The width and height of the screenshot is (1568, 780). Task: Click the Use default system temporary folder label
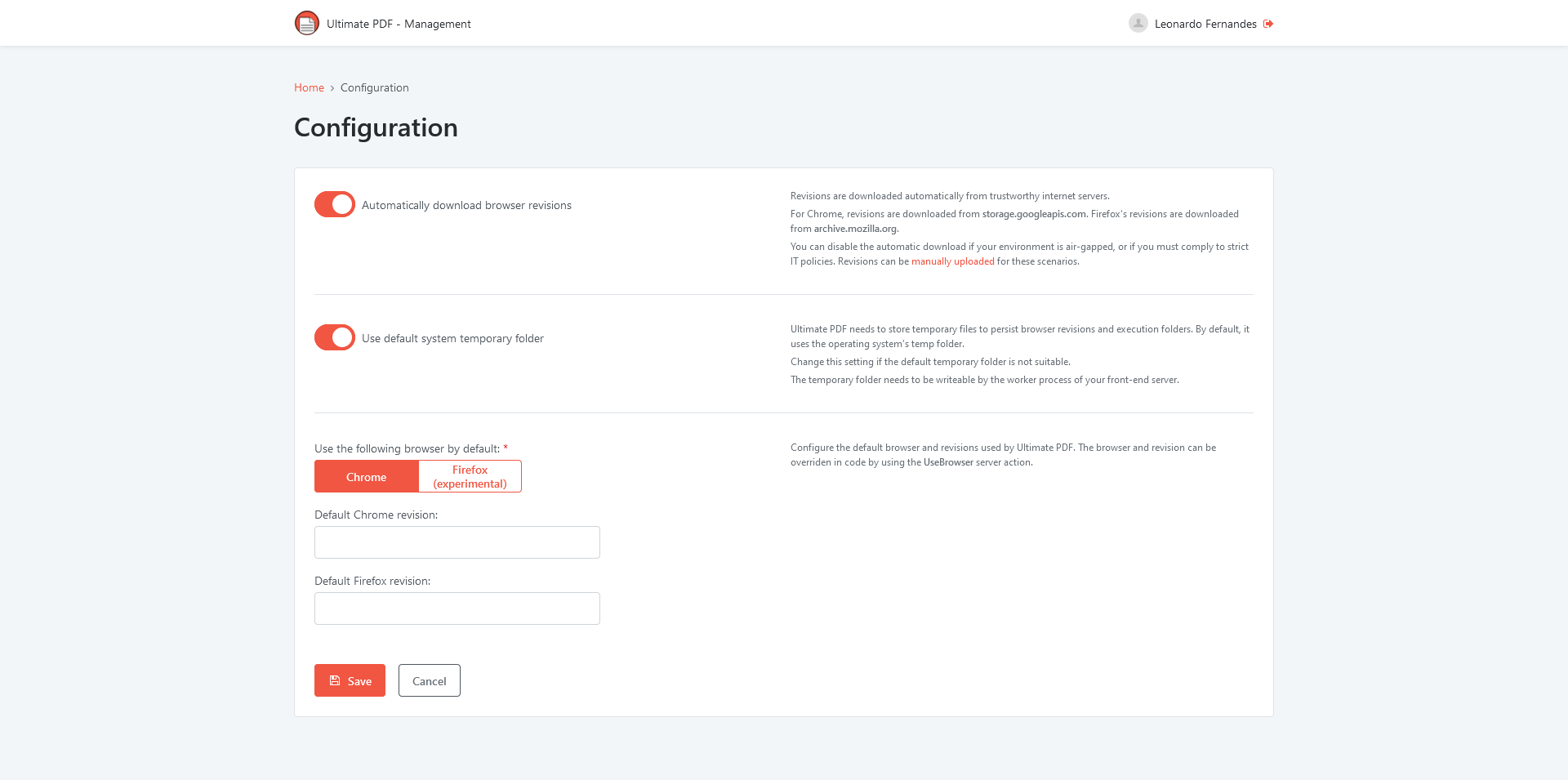click(452, 338)
